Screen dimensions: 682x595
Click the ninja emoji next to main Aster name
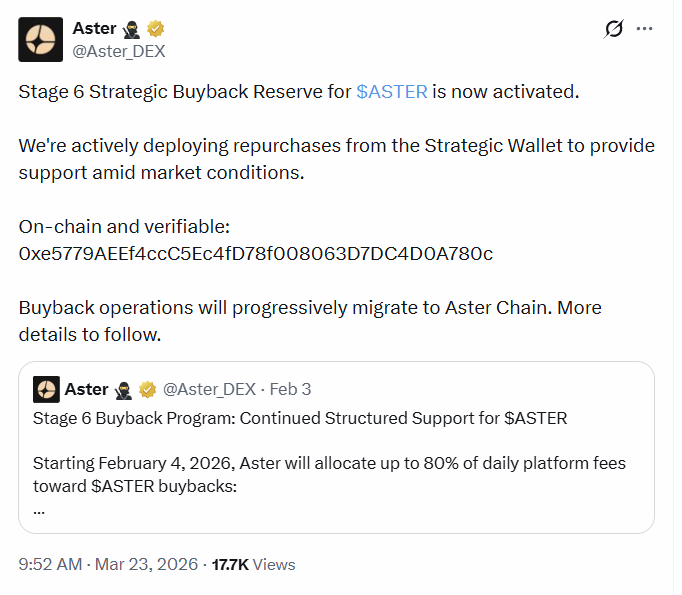134,28
